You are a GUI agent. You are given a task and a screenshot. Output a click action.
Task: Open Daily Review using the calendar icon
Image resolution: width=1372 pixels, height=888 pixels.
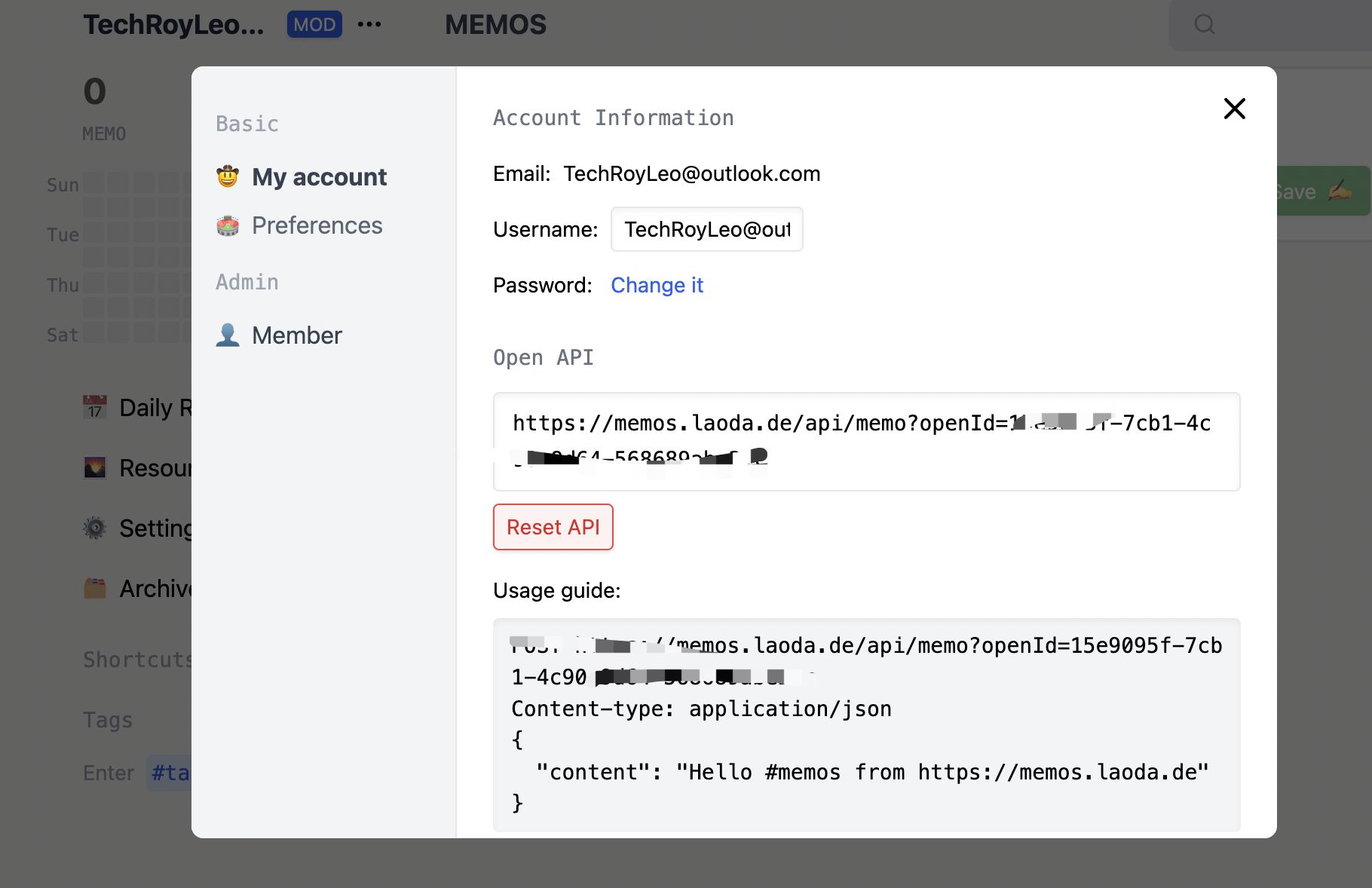pos(95,407)
